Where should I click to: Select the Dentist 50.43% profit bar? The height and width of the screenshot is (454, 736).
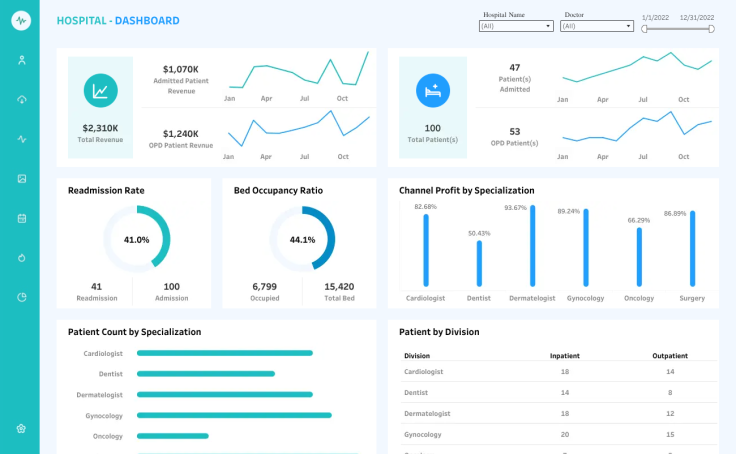tap(479, 263)
